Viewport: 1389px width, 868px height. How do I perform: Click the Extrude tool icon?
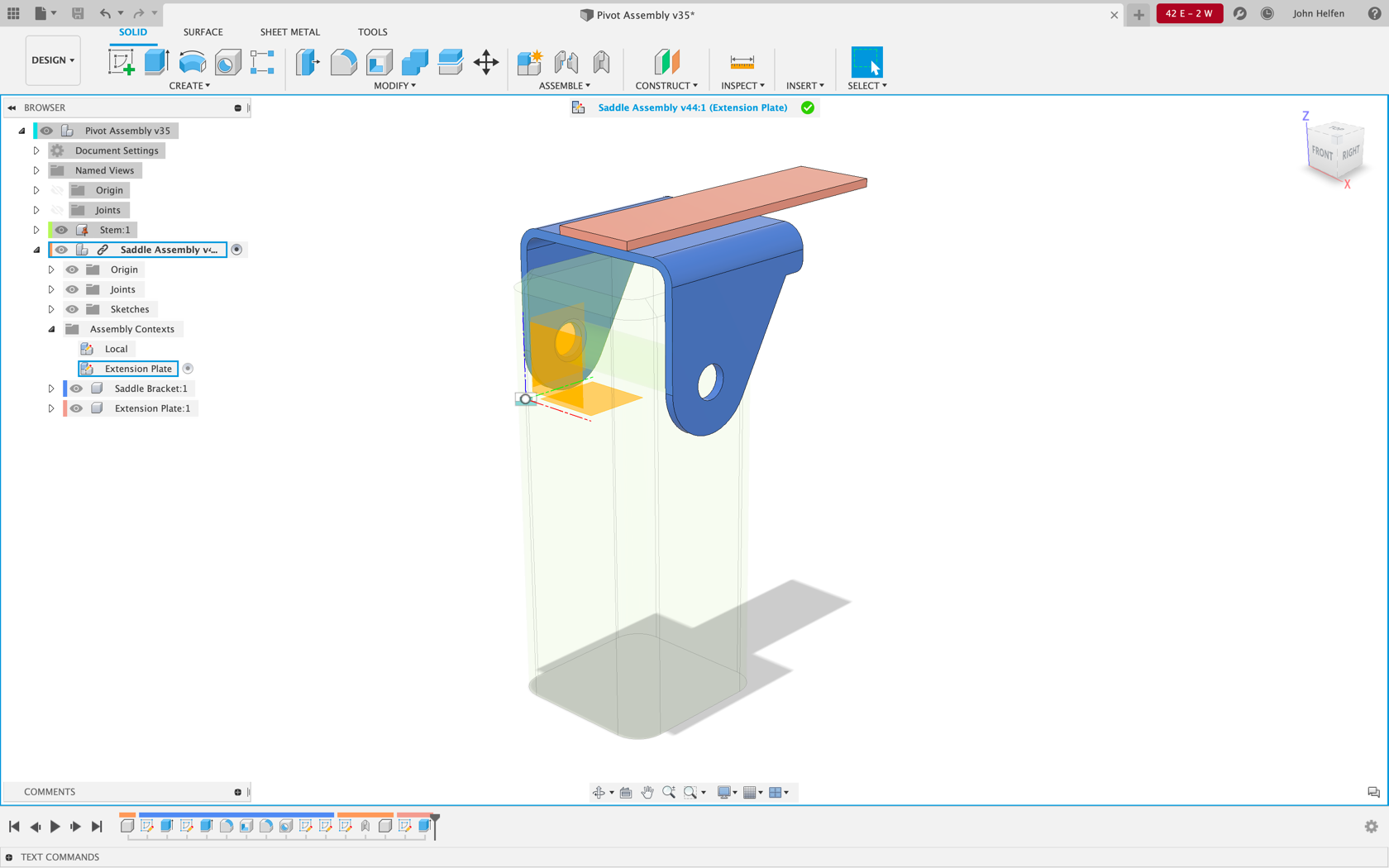click(x=156, y=62)
